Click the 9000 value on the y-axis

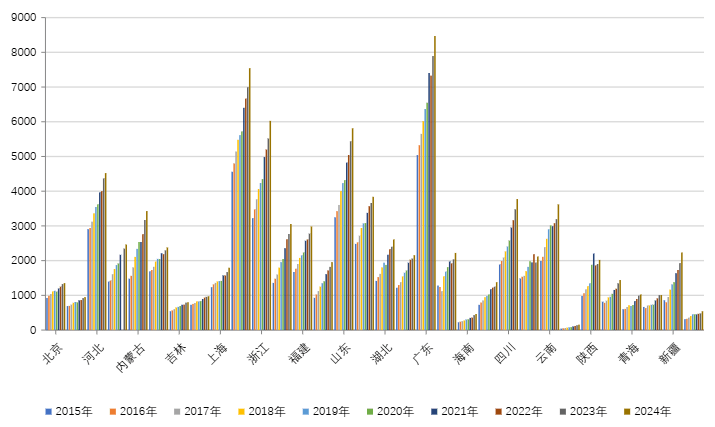[23, 18]
